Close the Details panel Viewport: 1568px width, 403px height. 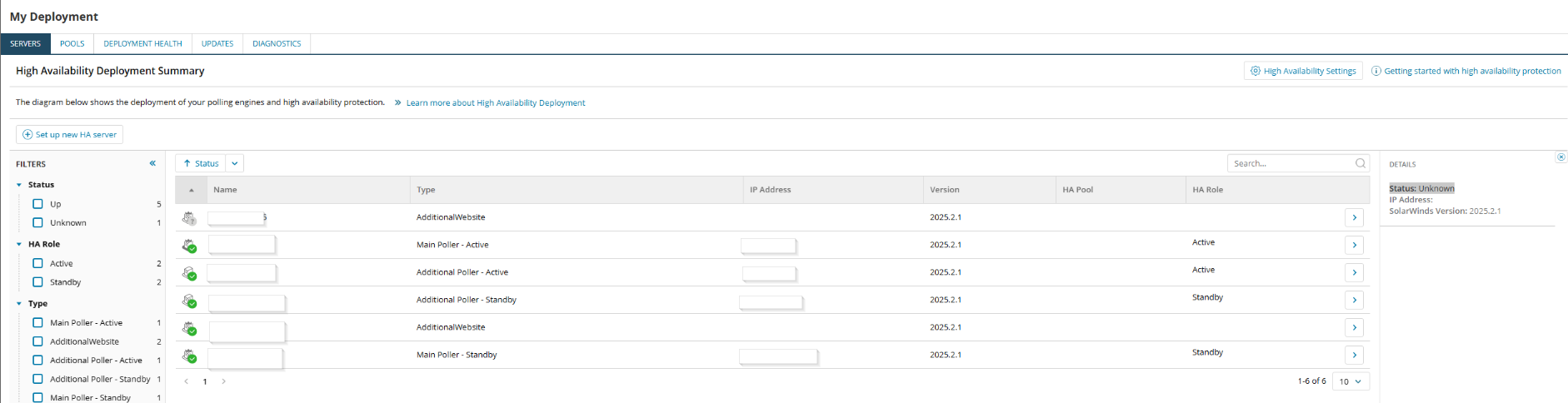pyautogui.click(x=1561, y=157)
